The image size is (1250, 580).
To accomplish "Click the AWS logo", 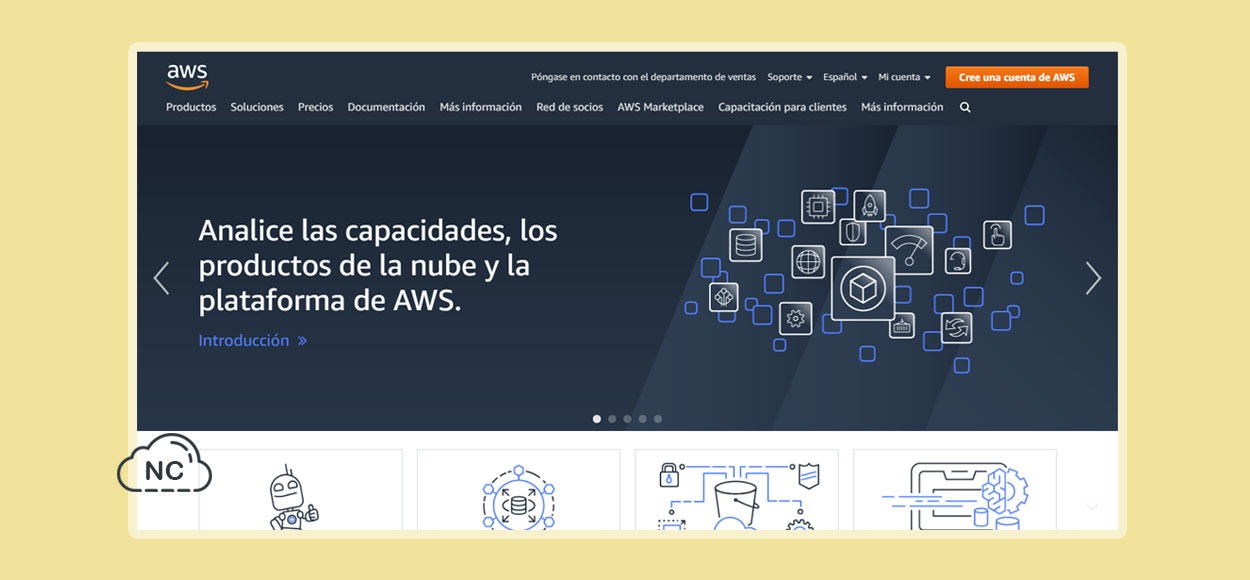I will [x=187, y=76].
